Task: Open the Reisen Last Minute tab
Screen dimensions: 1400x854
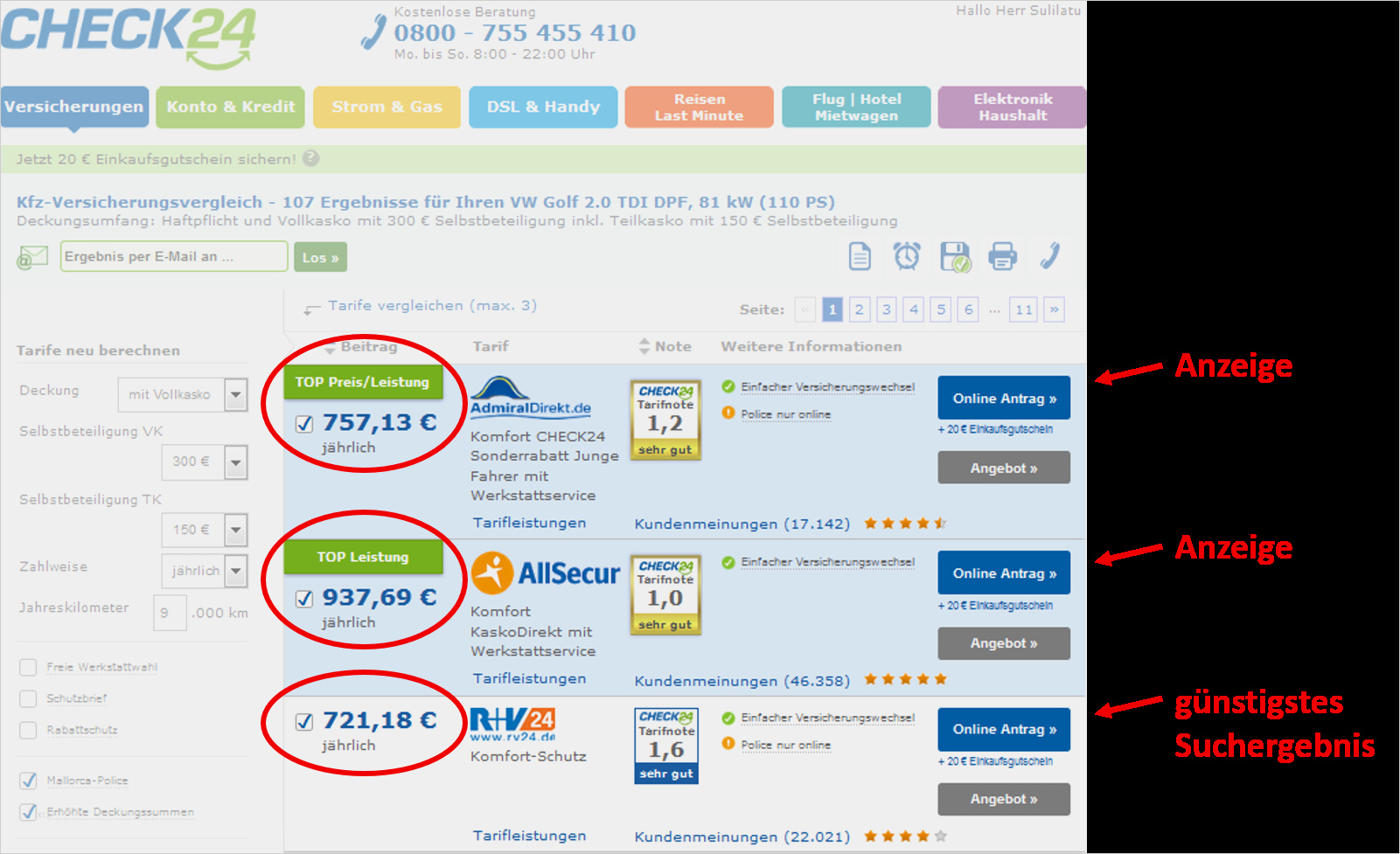Action: click(700, 107)
